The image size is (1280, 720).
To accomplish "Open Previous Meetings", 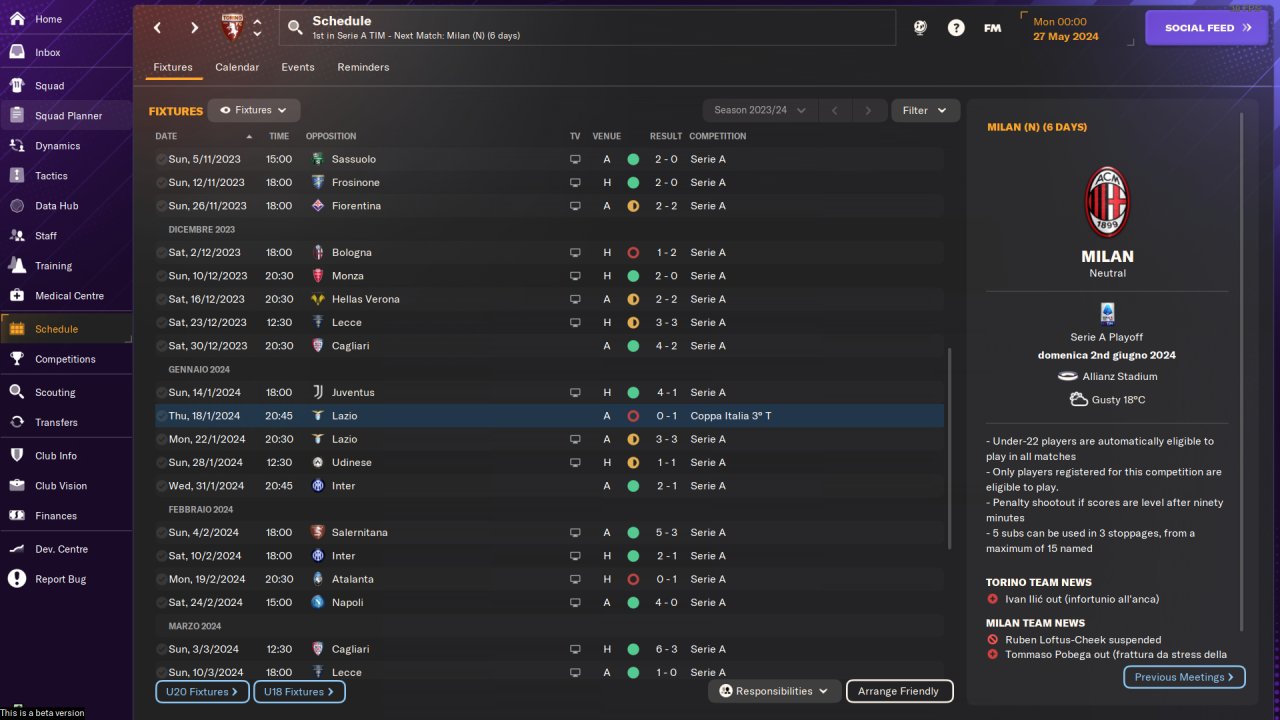I will [1184, 677].
